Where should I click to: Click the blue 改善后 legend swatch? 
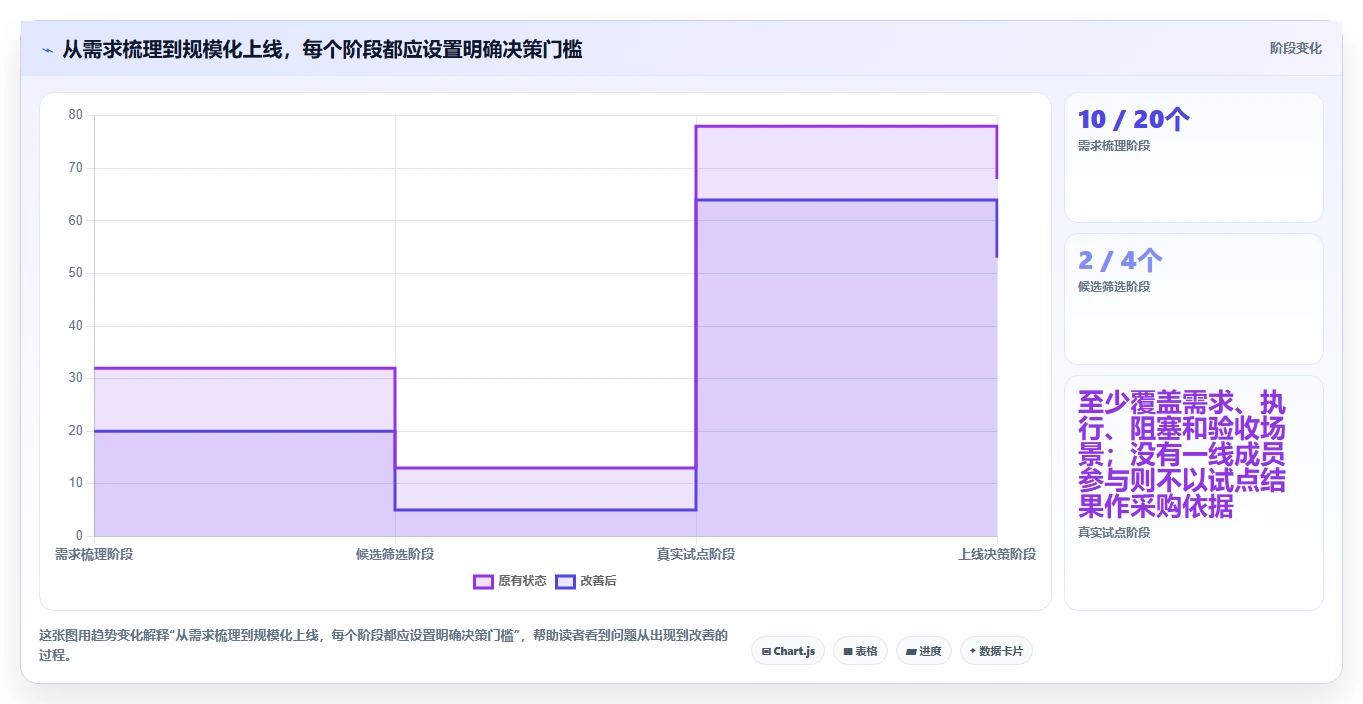tap(565, 581)
